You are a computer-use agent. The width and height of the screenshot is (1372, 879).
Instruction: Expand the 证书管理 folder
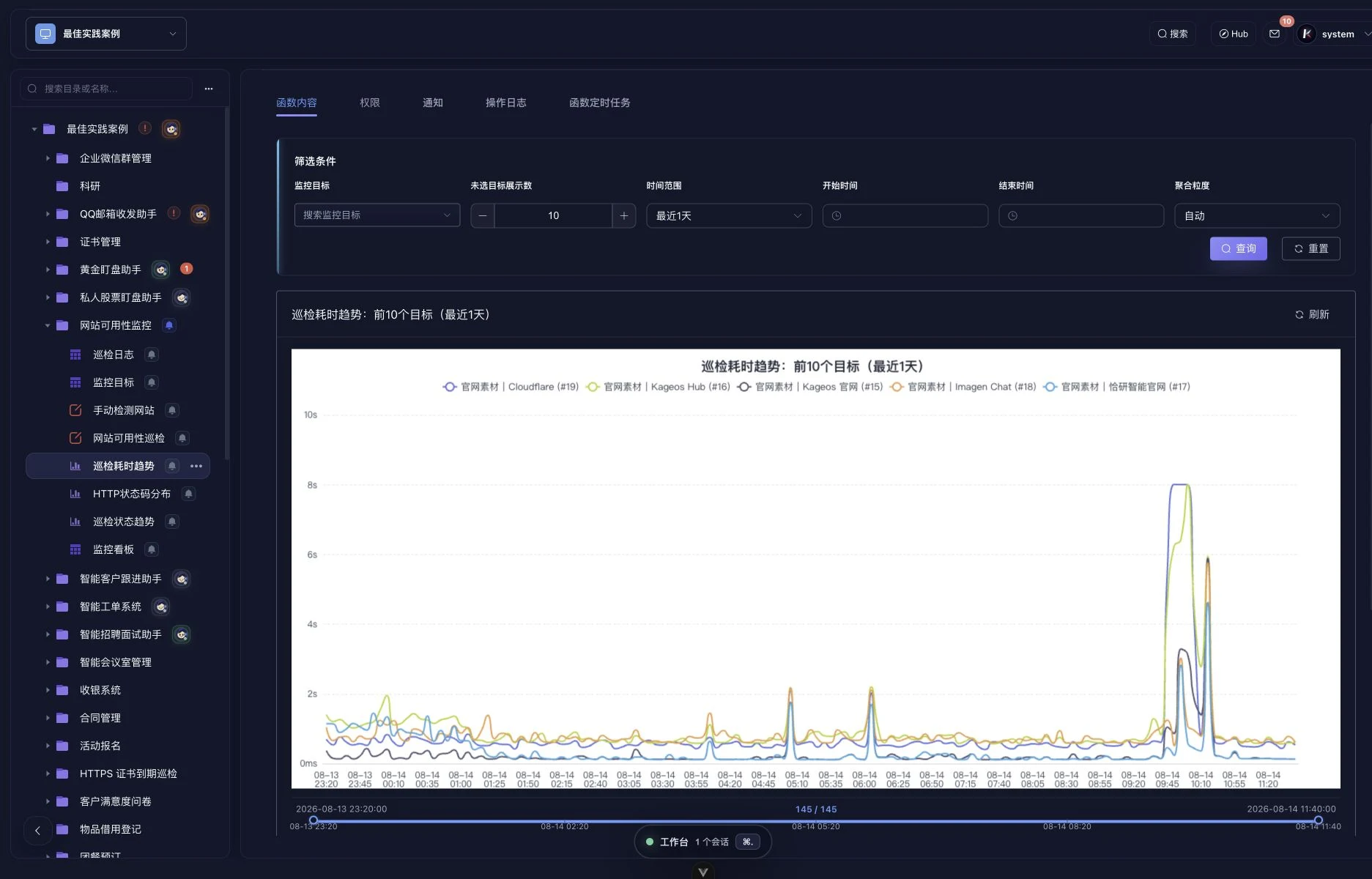tap(48, 242)
